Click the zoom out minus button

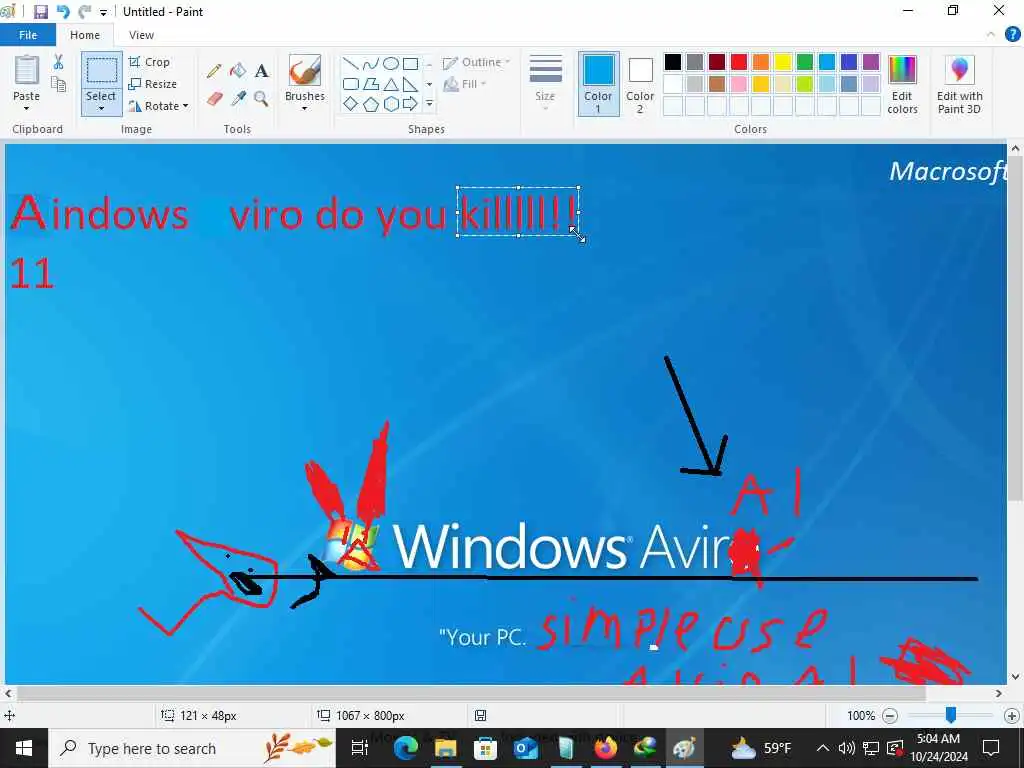889,716
